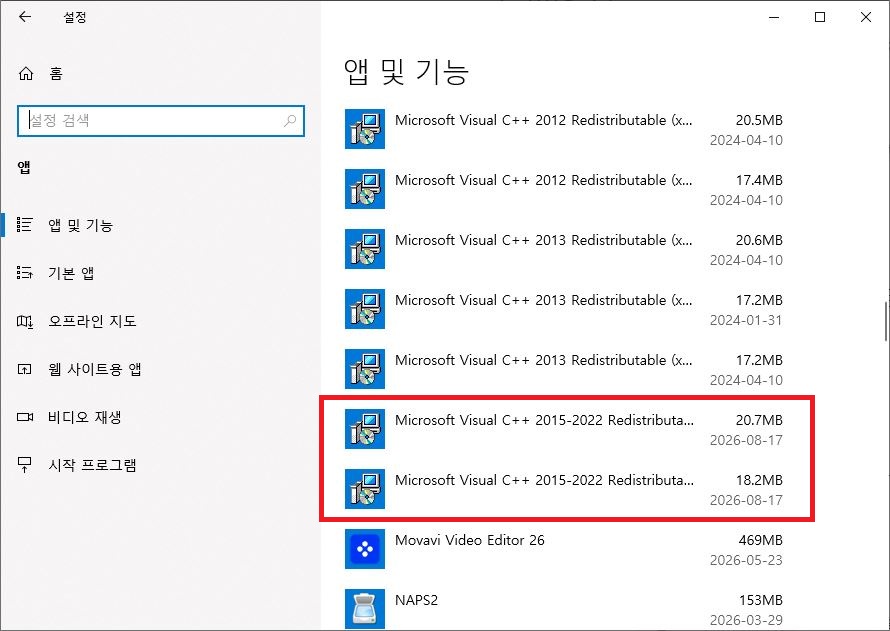Click the Movavi Video Editor 26 icon

tap(365, 549)
